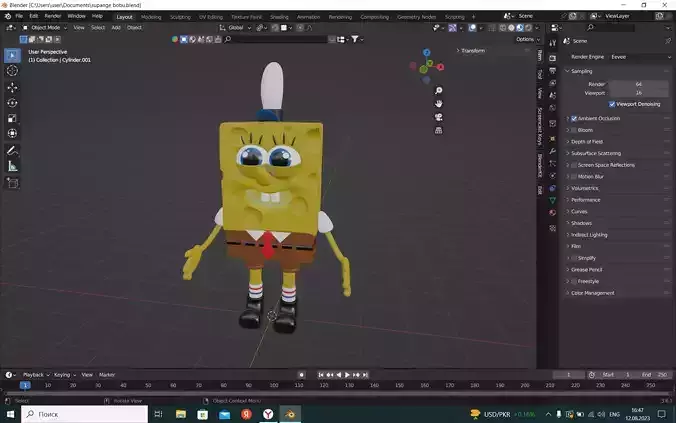
Task: Open the Object Mode dropdown
Action: coord(45,28)
